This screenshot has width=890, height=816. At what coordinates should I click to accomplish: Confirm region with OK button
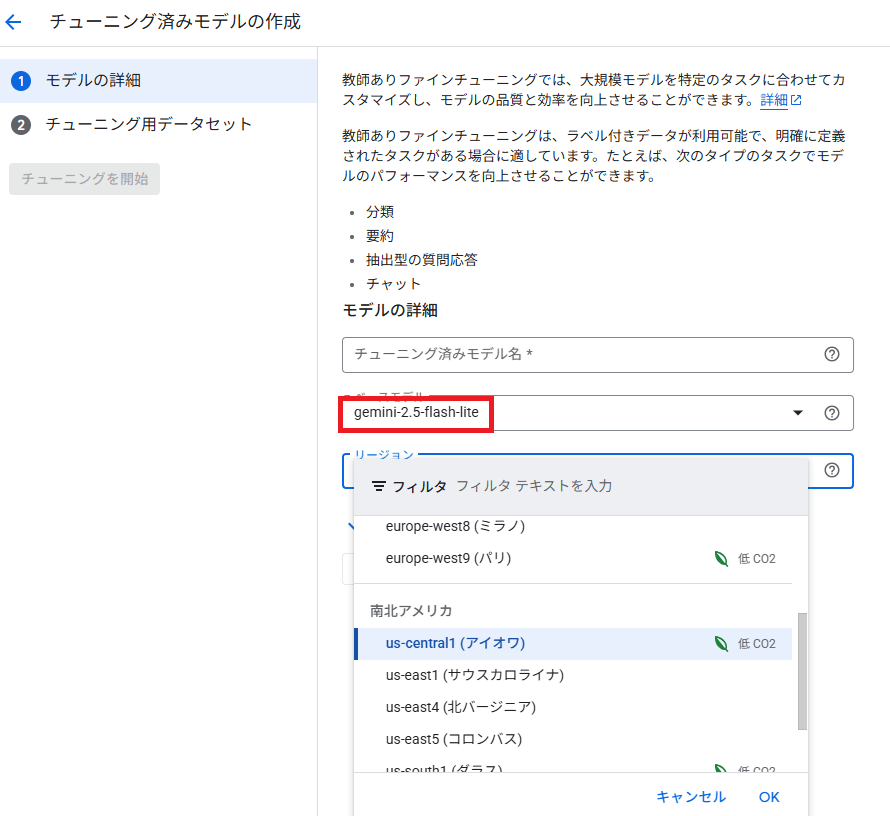coord(768,797)
